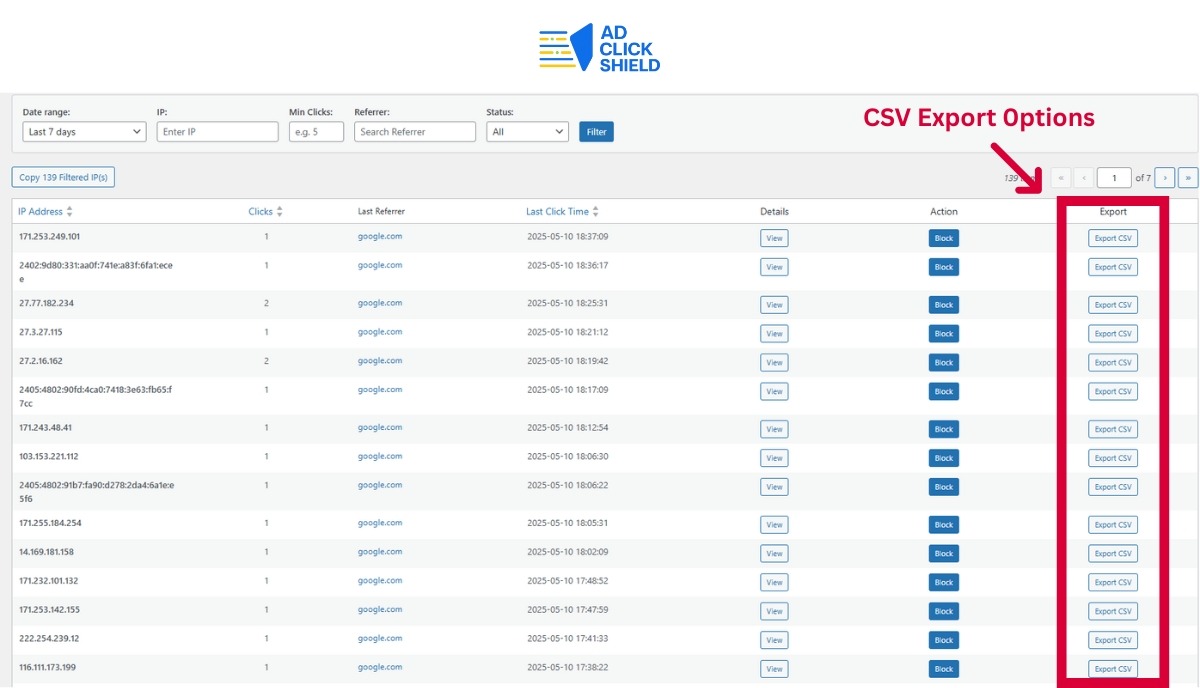Export CSV for 116.111.173.199
The height and width of the screenshot is (688, 1200).
point(1113,669)
